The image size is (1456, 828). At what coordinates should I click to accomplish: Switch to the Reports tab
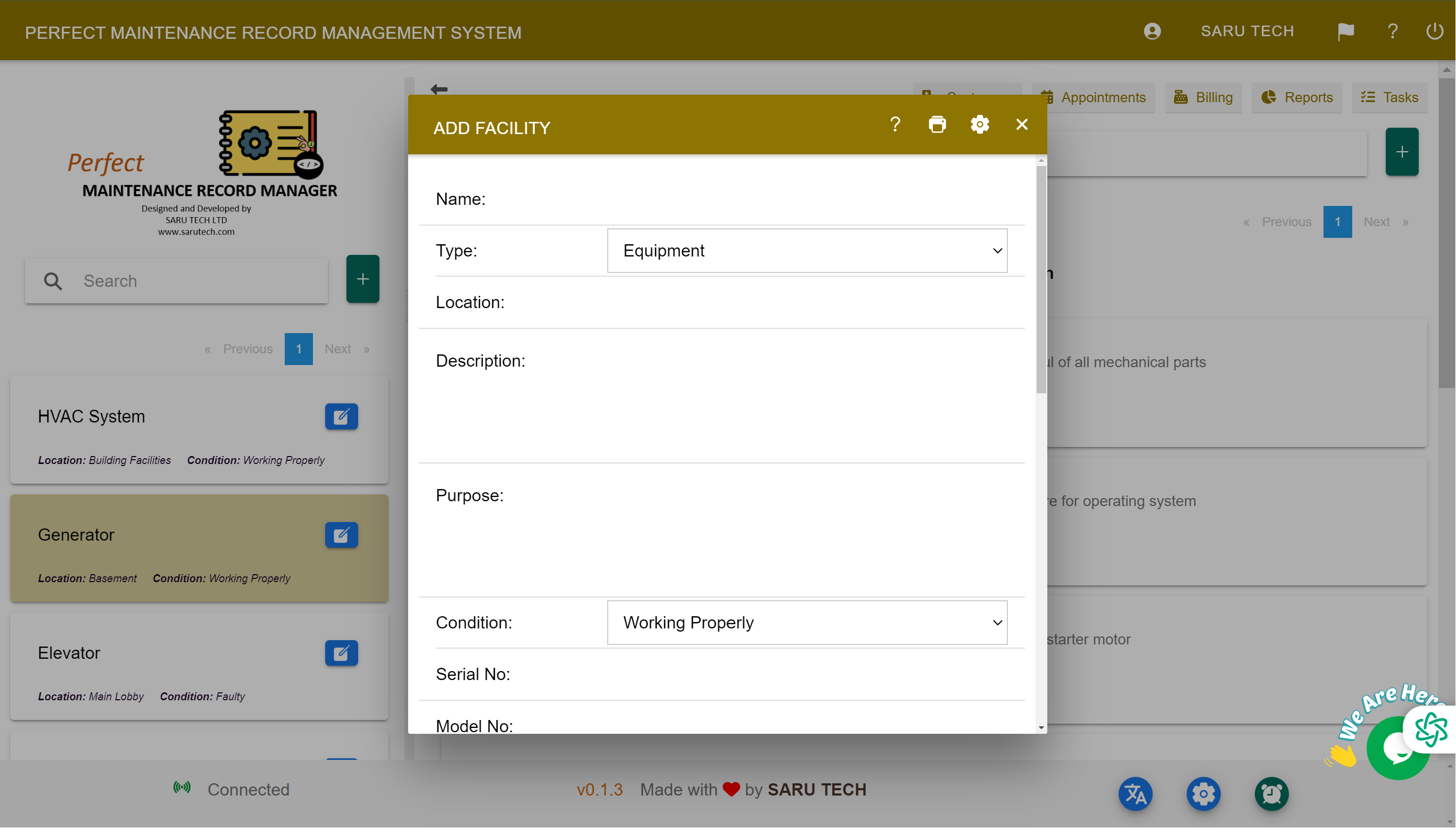point(1297,98)
